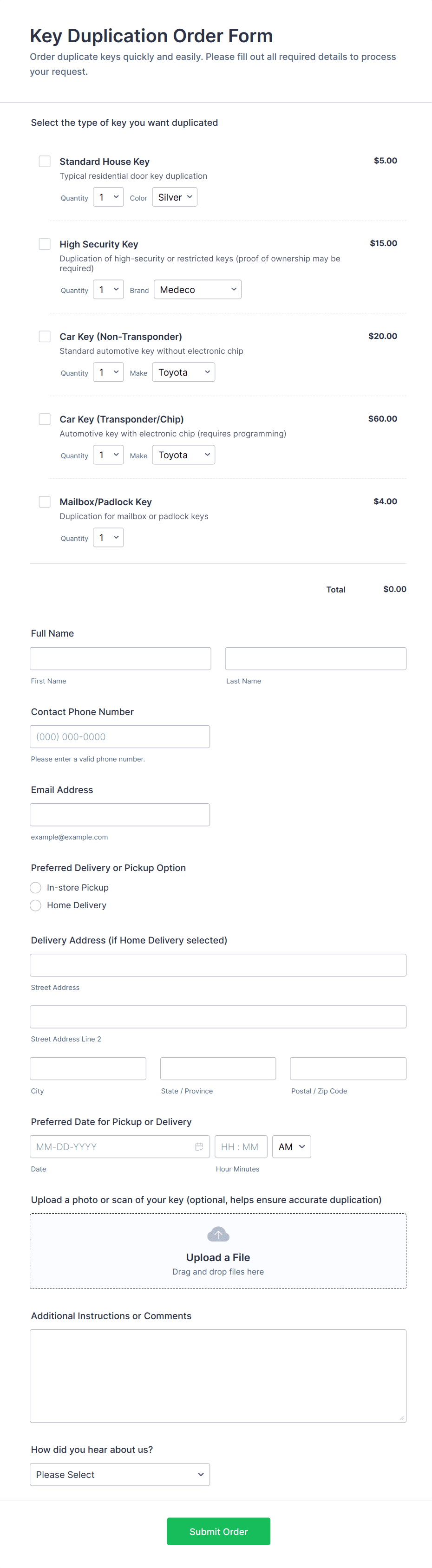Screen dimensions: 432x1568
Task: Expand the Medeco brand dropdown
Action: pyautogui.click(x=197, y=290)
